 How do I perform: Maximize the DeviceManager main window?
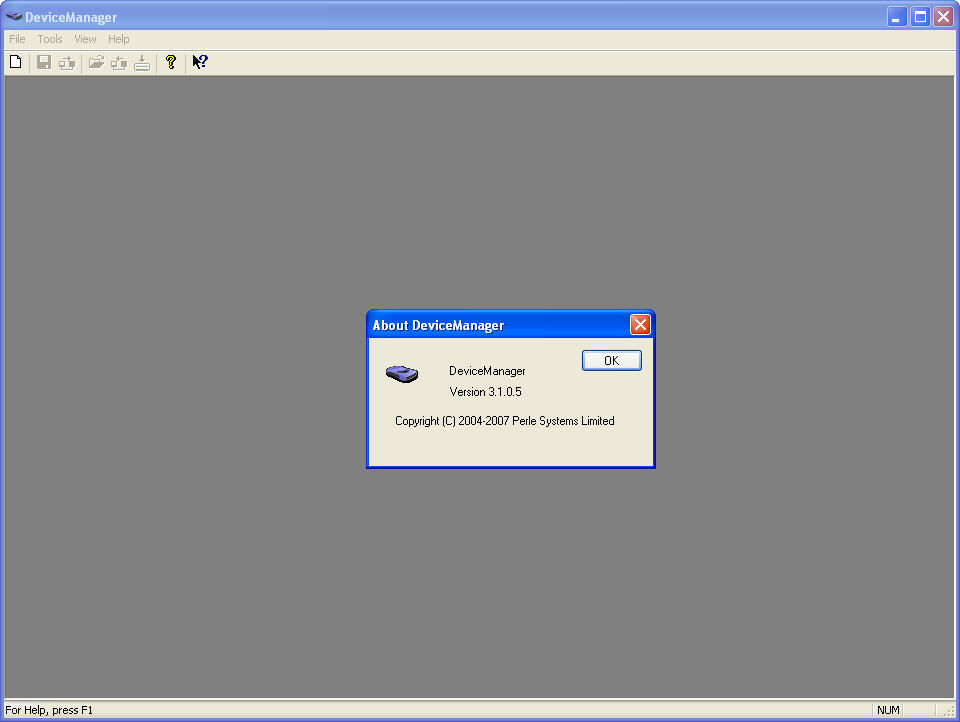coord(920,16)
